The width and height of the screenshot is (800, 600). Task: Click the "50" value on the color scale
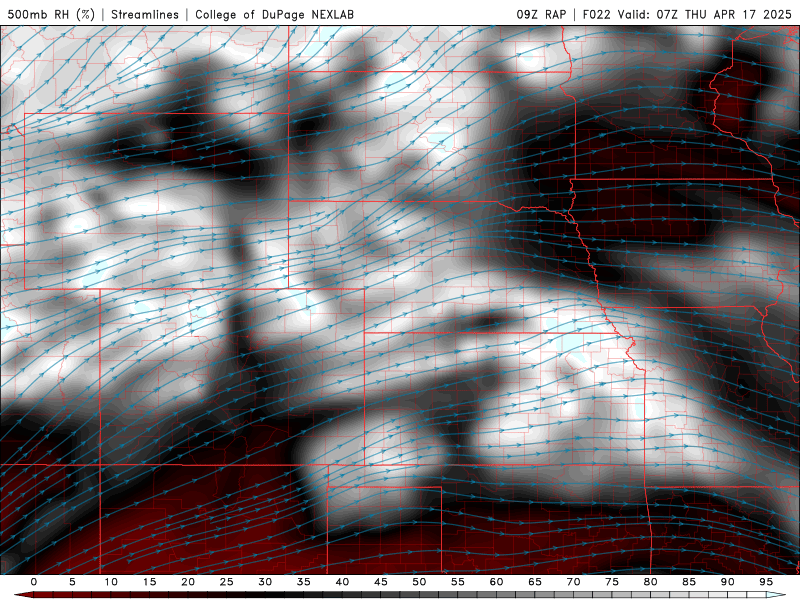419,582
